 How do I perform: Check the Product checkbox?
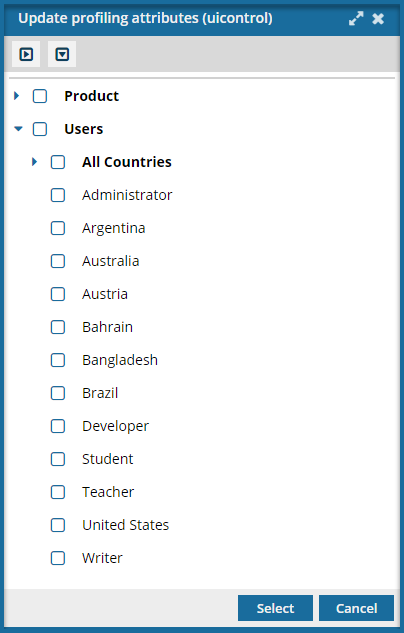click(40, 96)
